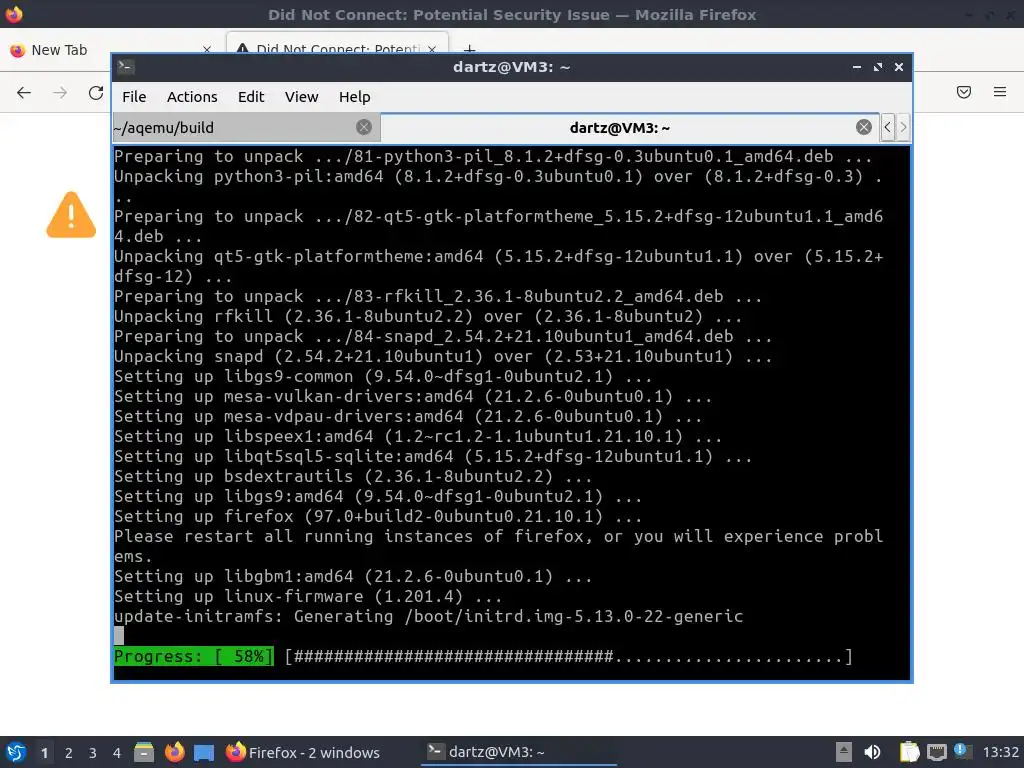Open the Actions menu in terminal

point(192,97)
